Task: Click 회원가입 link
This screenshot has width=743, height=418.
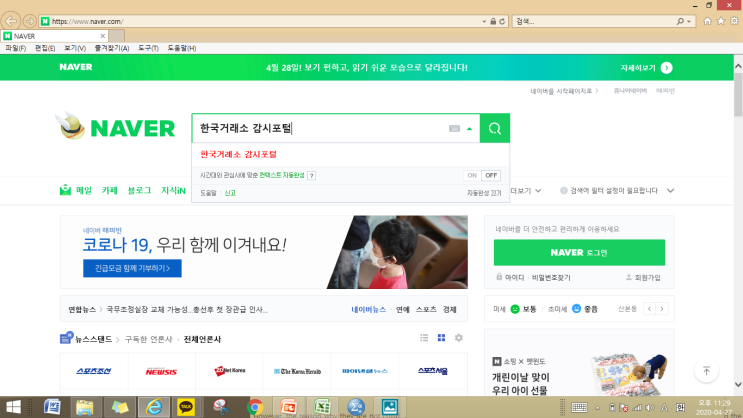Action: click(643, 278)
